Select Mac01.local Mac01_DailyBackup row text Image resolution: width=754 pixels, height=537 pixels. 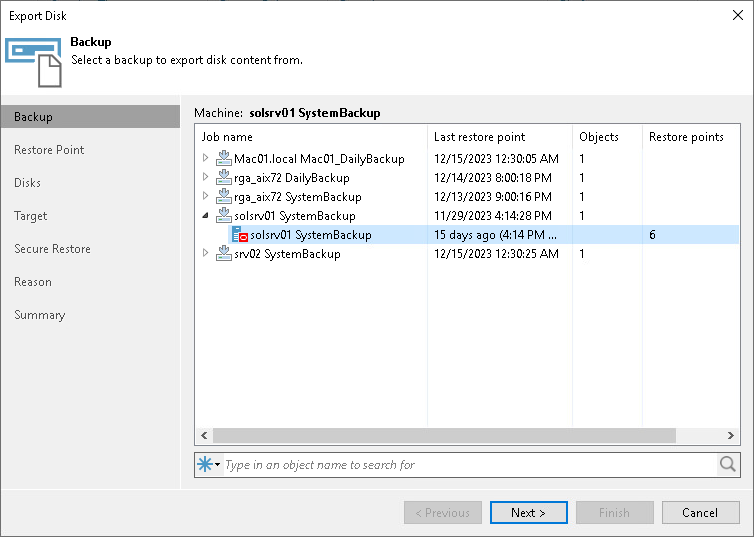pos(319,159)
